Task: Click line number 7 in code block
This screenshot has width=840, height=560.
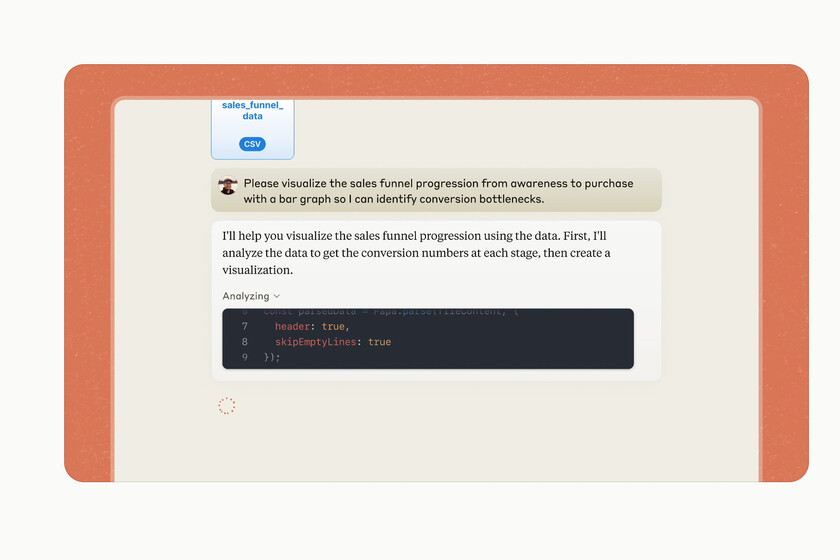Action: 245,326
